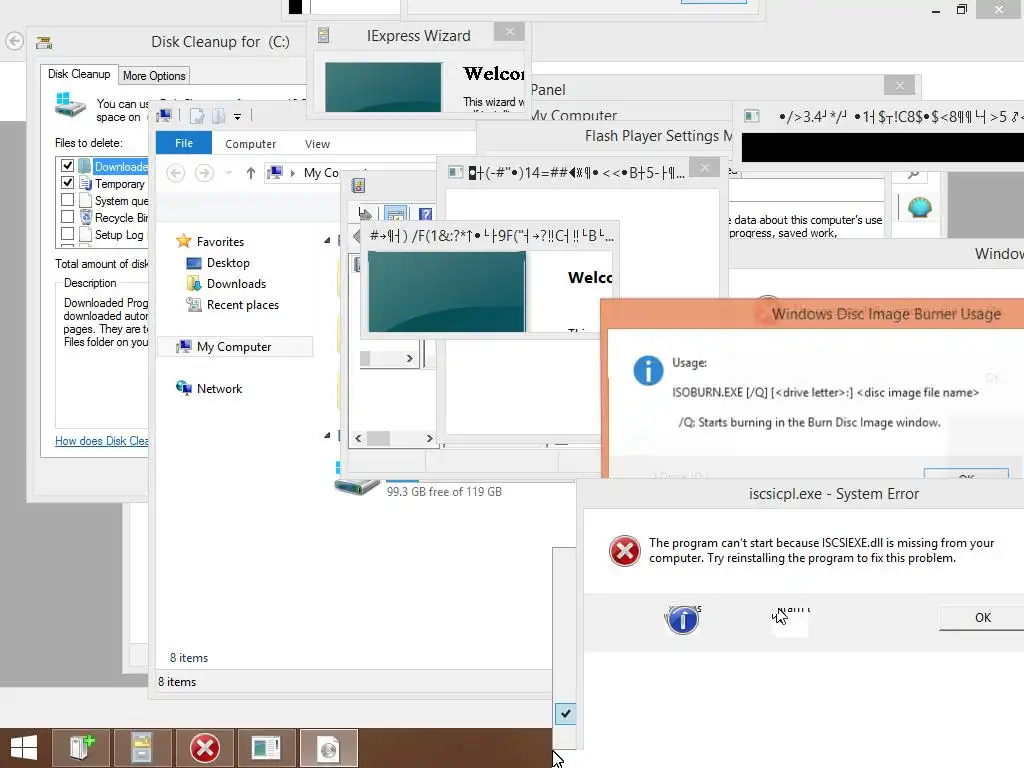
Task: Expand the address bar My Computer chevron
Action: (293, 173)
